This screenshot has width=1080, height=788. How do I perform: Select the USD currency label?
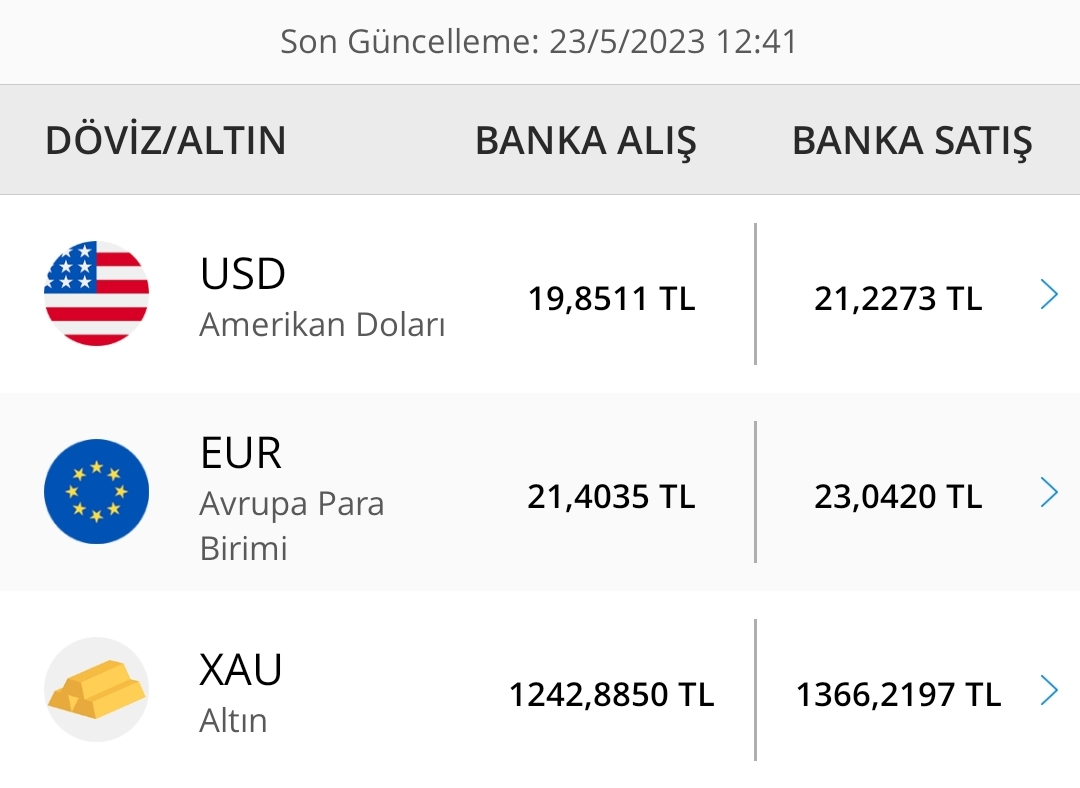(242, 273)
